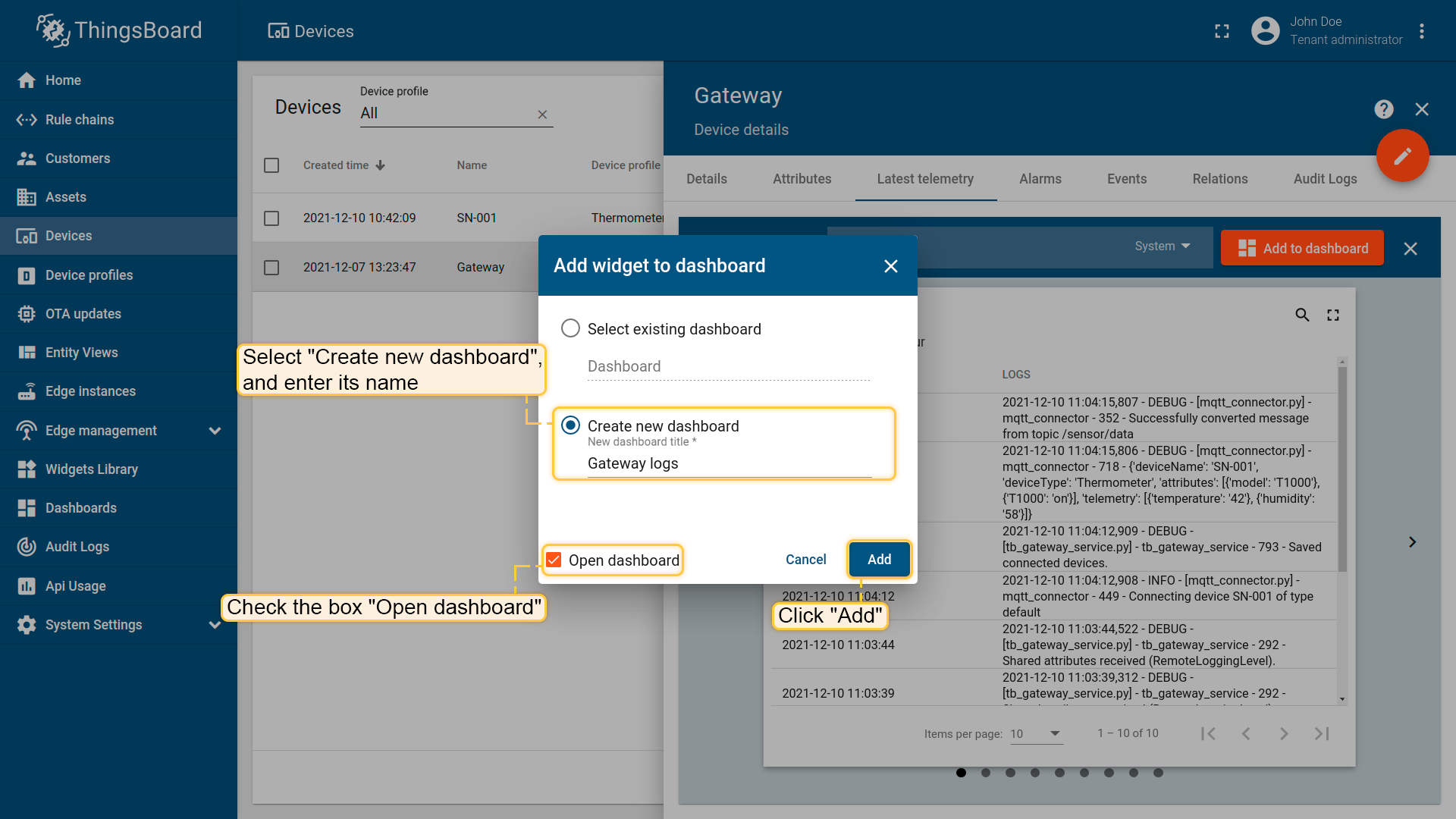Open Rule chains from the sidebar

coord(118,120)
